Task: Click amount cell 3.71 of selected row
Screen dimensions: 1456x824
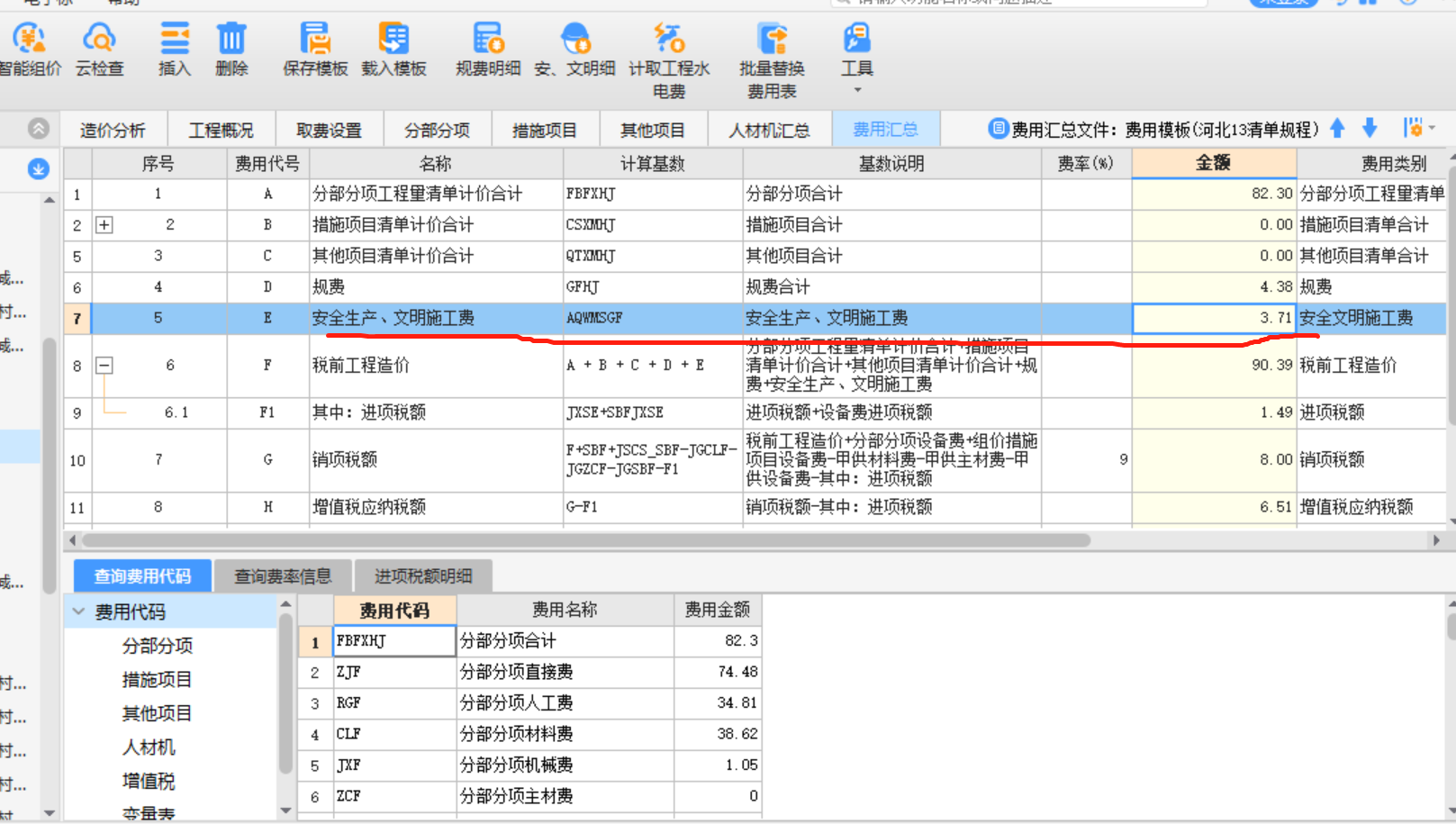Action: 1214,318
